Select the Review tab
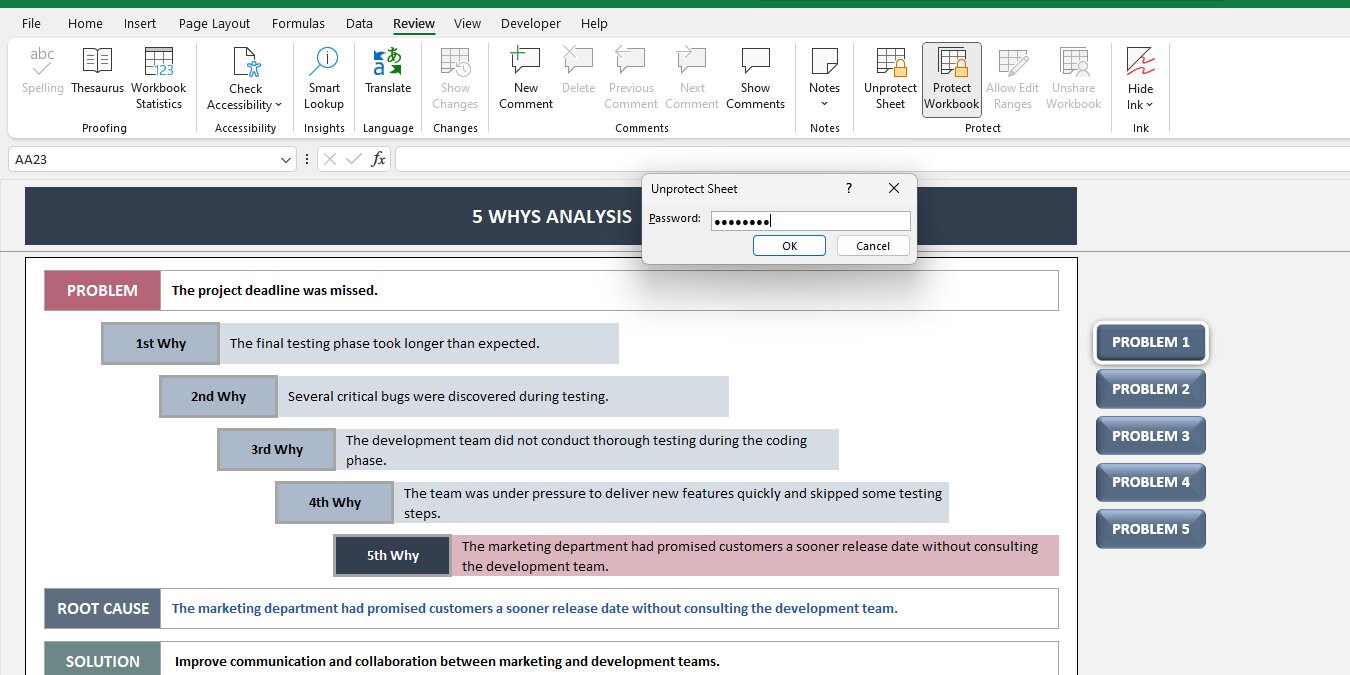Screen dimensions: 1350x675 coord(414,23)
